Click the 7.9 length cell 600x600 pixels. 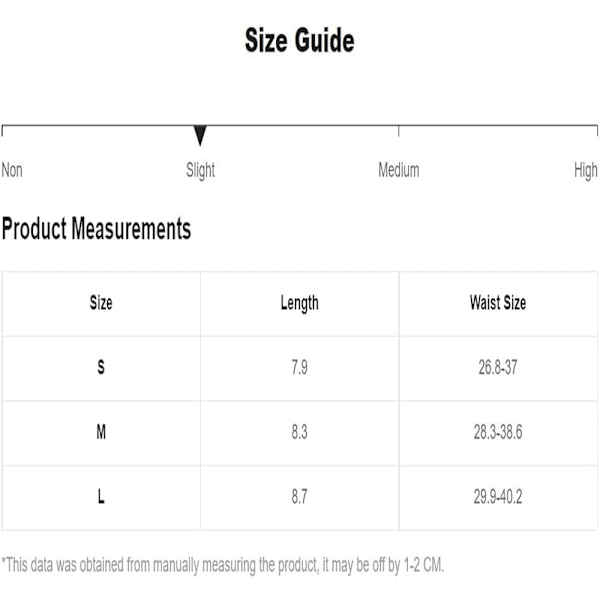(x=300, y=367)
